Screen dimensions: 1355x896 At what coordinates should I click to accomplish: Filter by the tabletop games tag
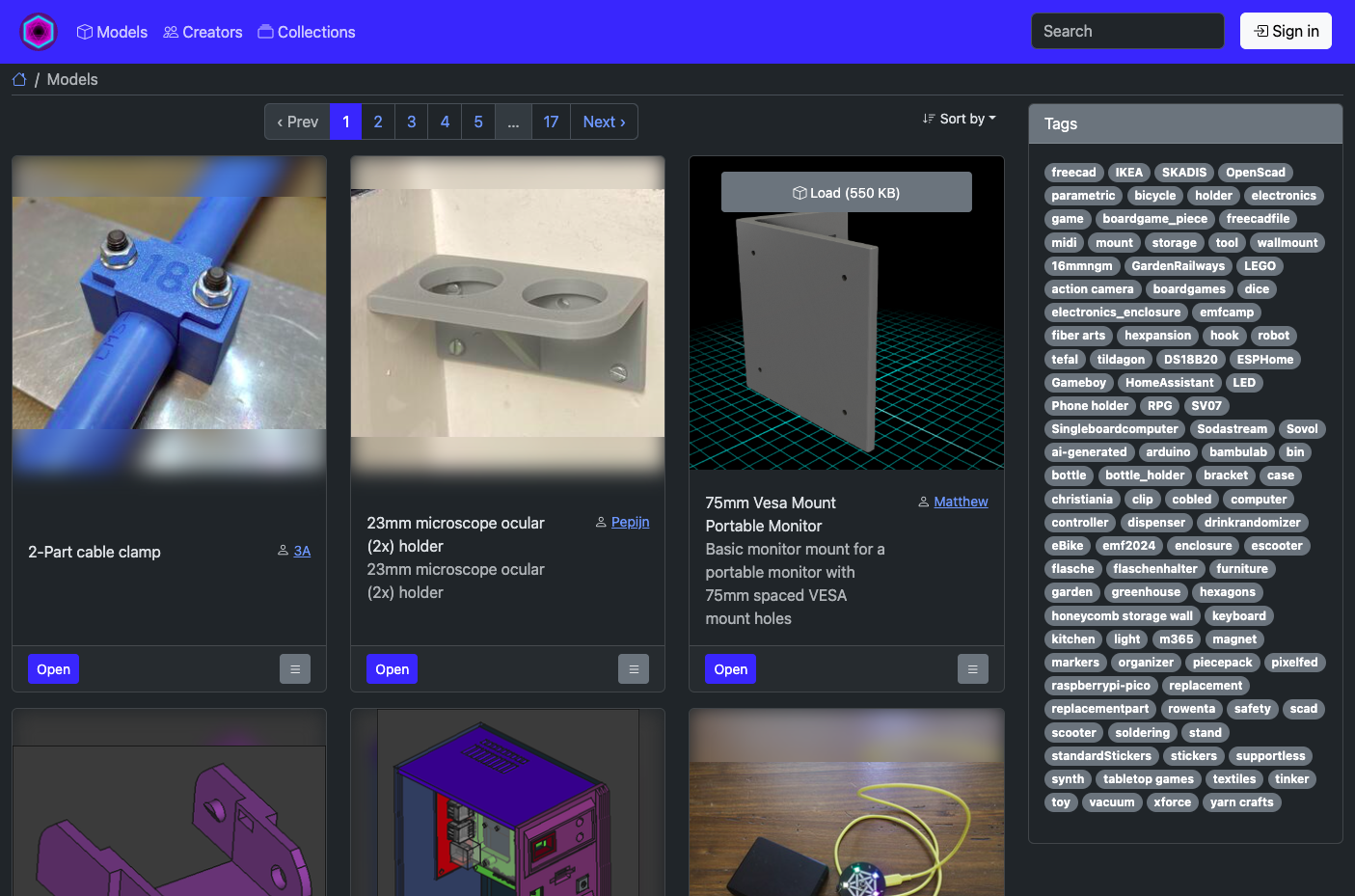click(1148, 779)
